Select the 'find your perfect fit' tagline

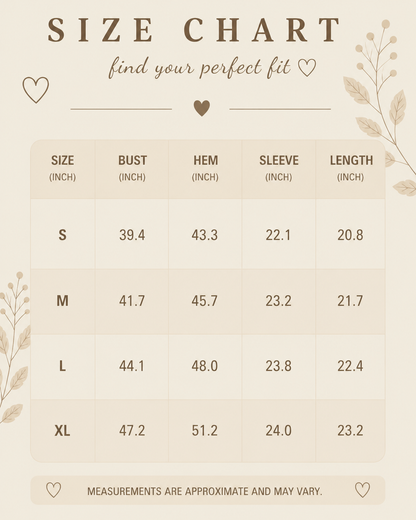coord(199,68)
